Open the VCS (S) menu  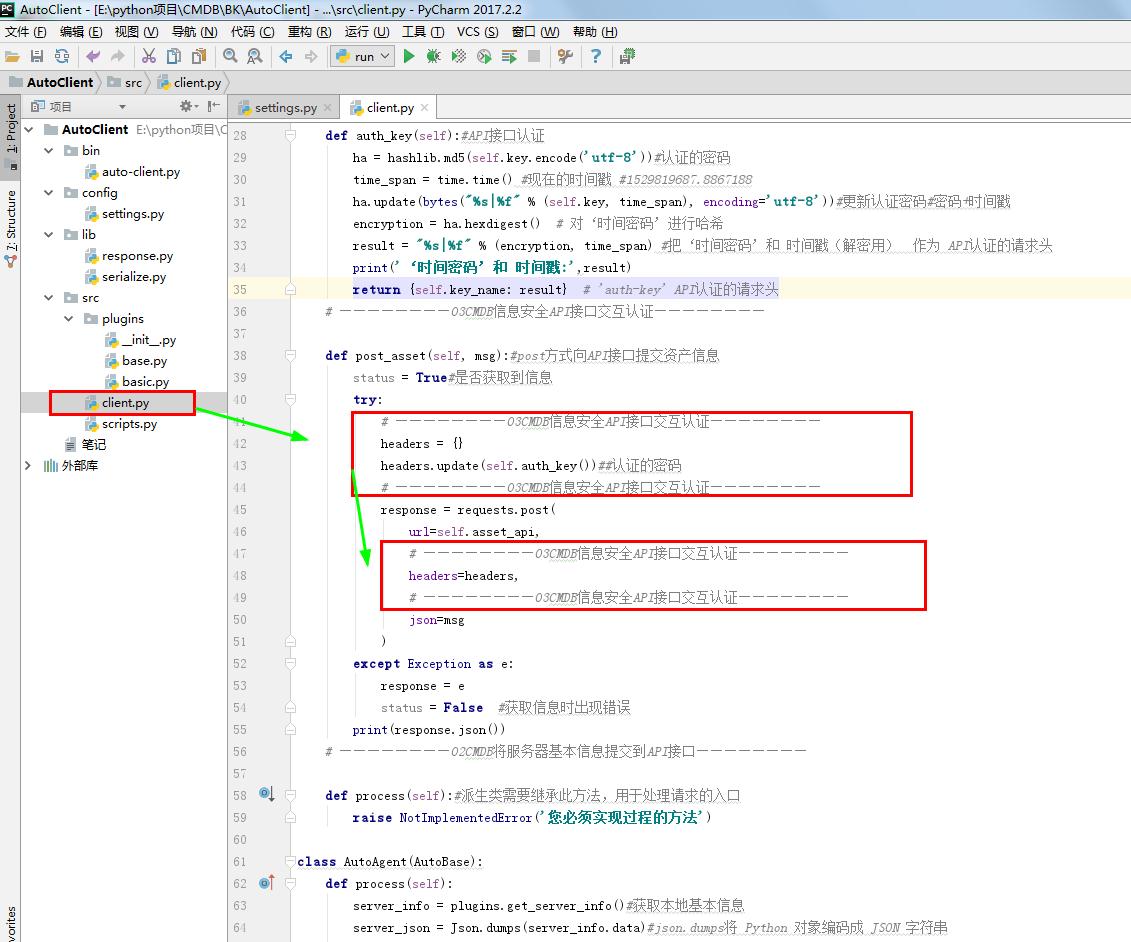click(478, 32)
